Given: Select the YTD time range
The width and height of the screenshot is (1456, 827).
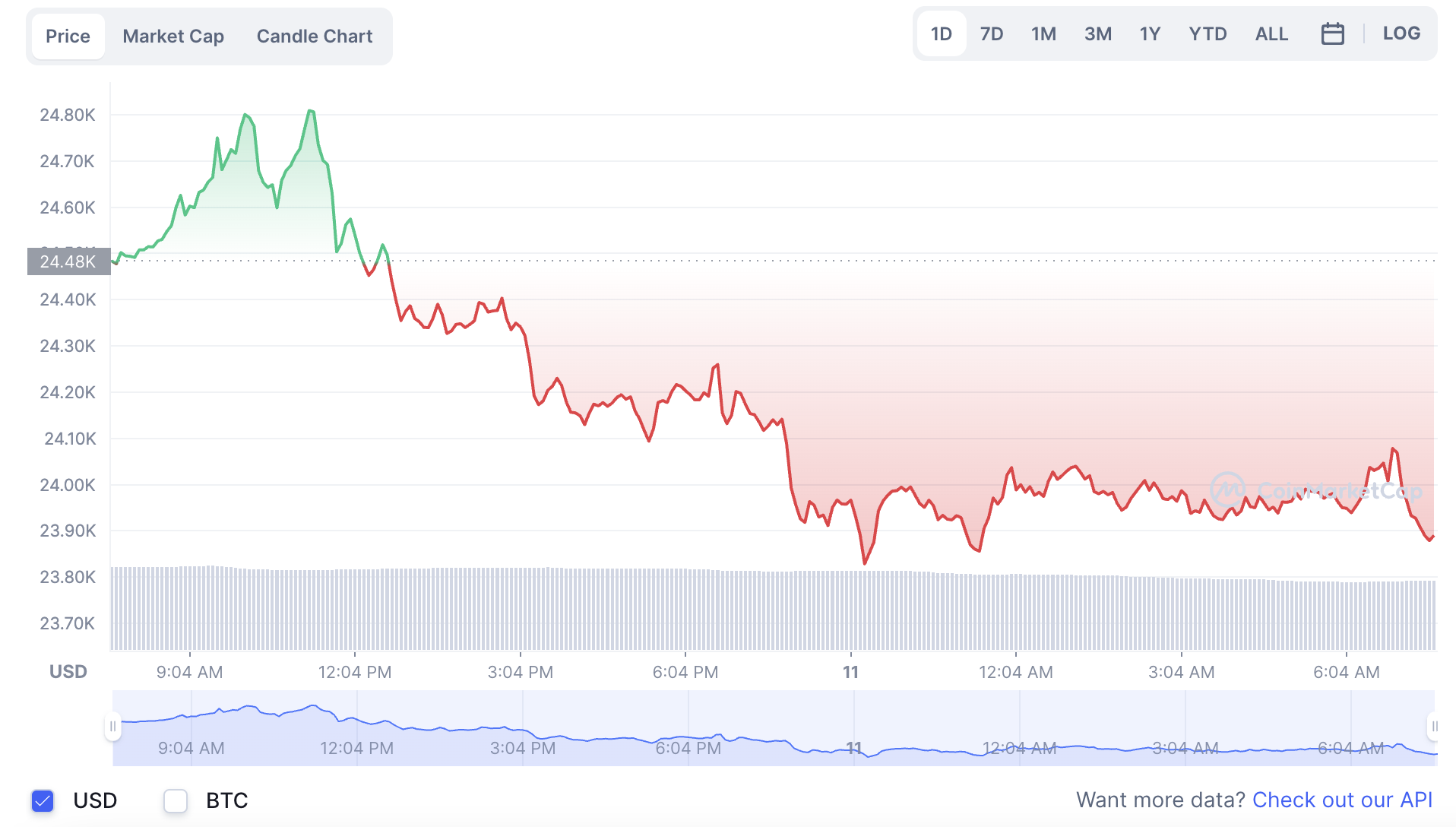Looking at the screenshot, I should pos(1208,34).
